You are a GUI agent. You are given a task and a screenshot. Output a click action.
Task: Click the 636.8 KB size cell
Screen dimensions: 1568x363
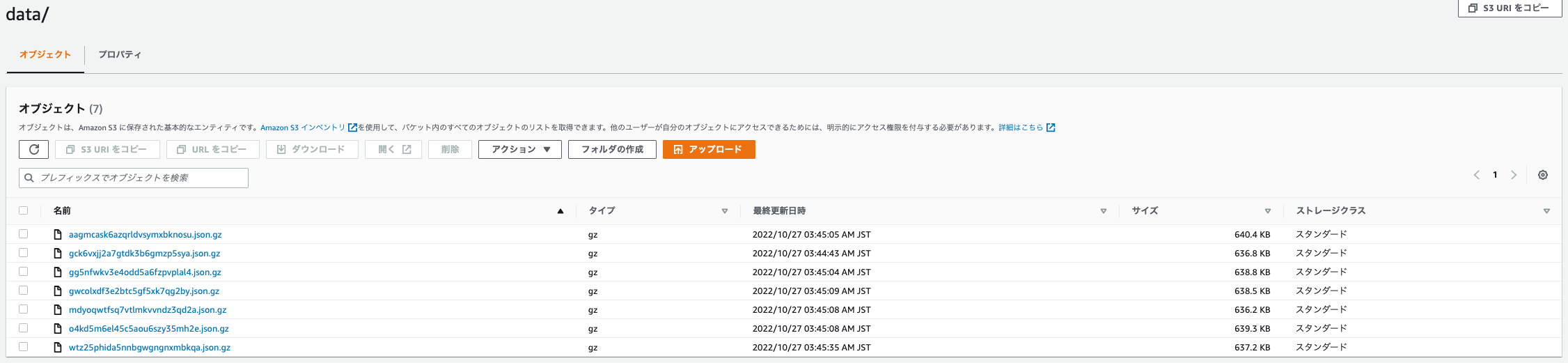coord(1252,254)
